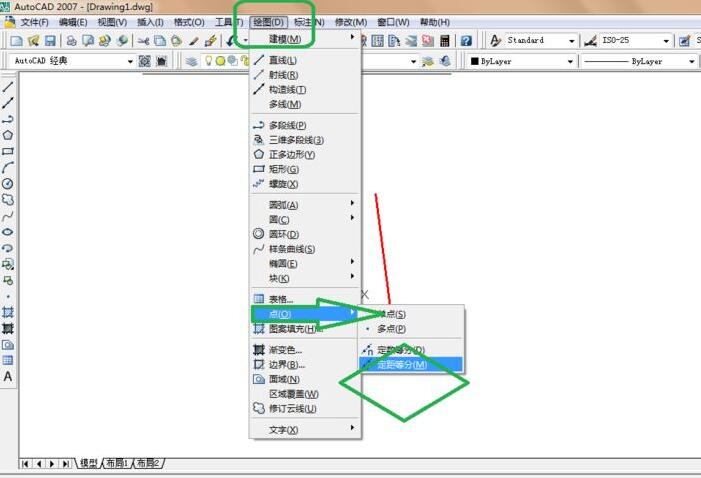Select Hatch tool in Draw toolbar
This screenshot has width=701, height=478.
coord(8,312)
